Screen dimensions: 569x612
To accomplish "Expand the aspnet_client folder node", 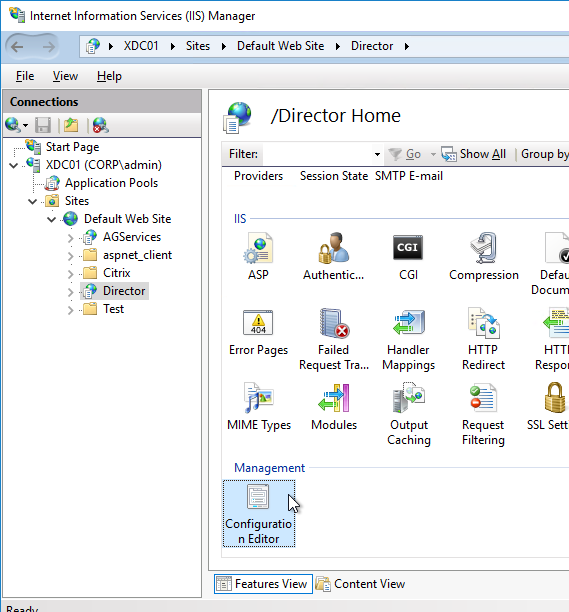I will click(x=71, y=256).
